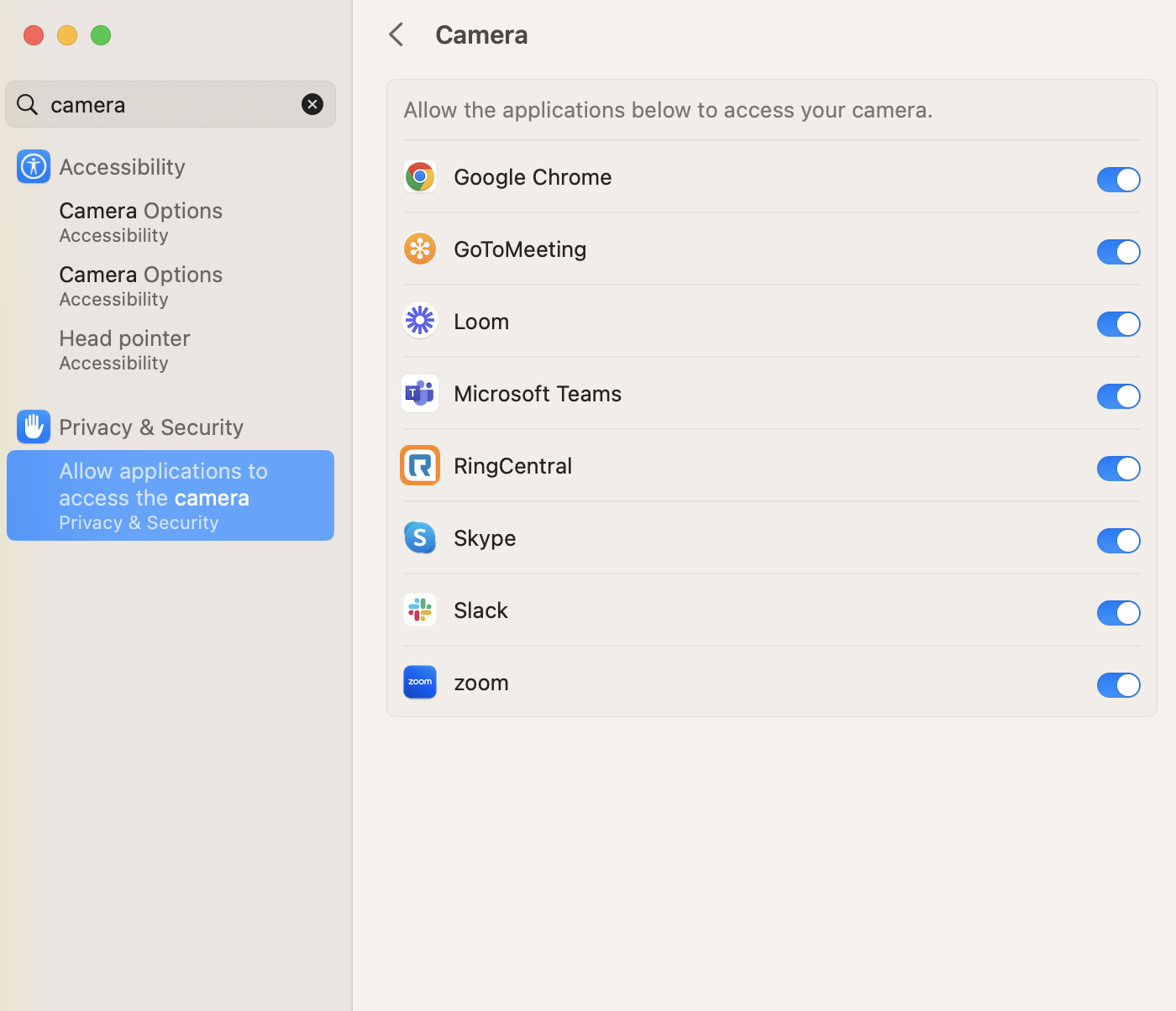Click the RingCentral label
1176x1011 pixels.
click(512, 466)
